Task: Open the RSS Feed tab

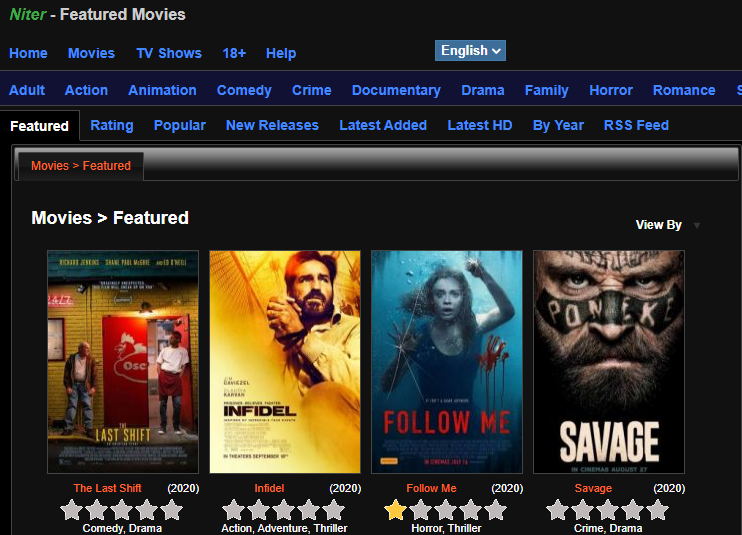Action: pyautogui.click(x=636, y=125)
